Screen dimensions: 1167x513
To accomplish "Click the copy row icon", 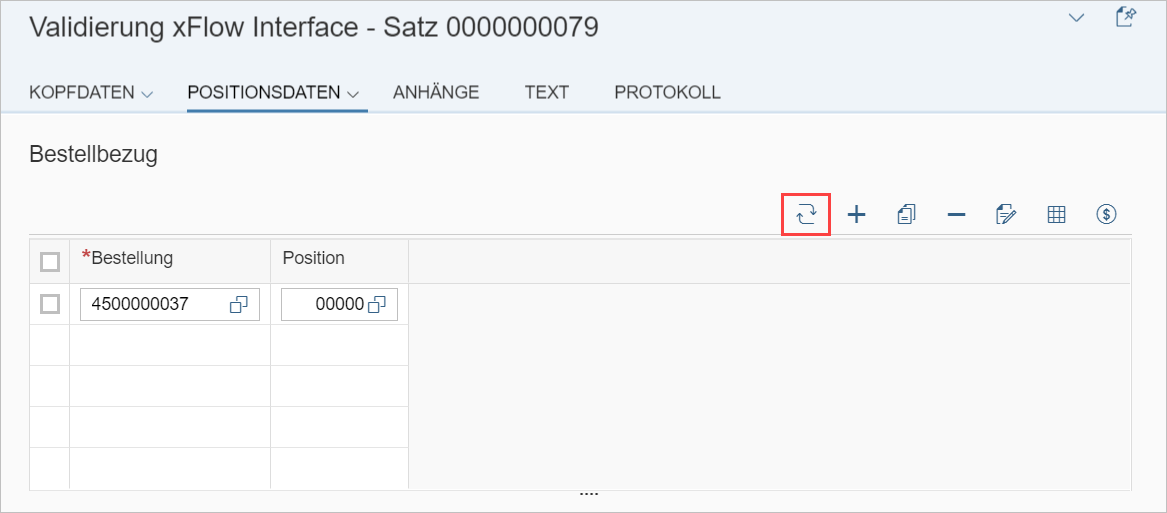I will [x=906, y=214].
